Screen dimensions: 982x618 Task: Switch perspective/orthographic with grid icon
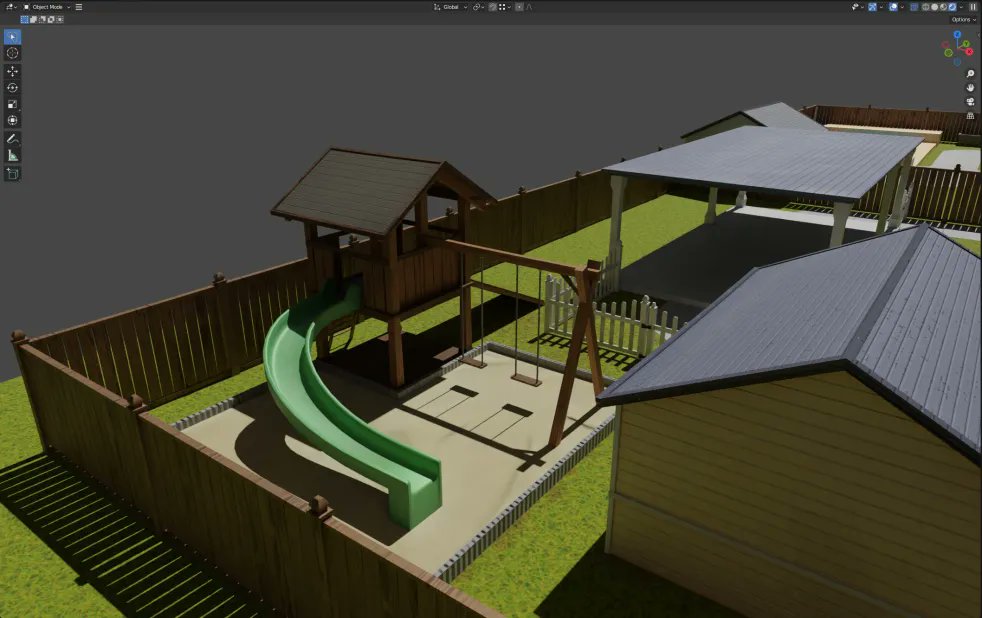[x=970, y=116]
